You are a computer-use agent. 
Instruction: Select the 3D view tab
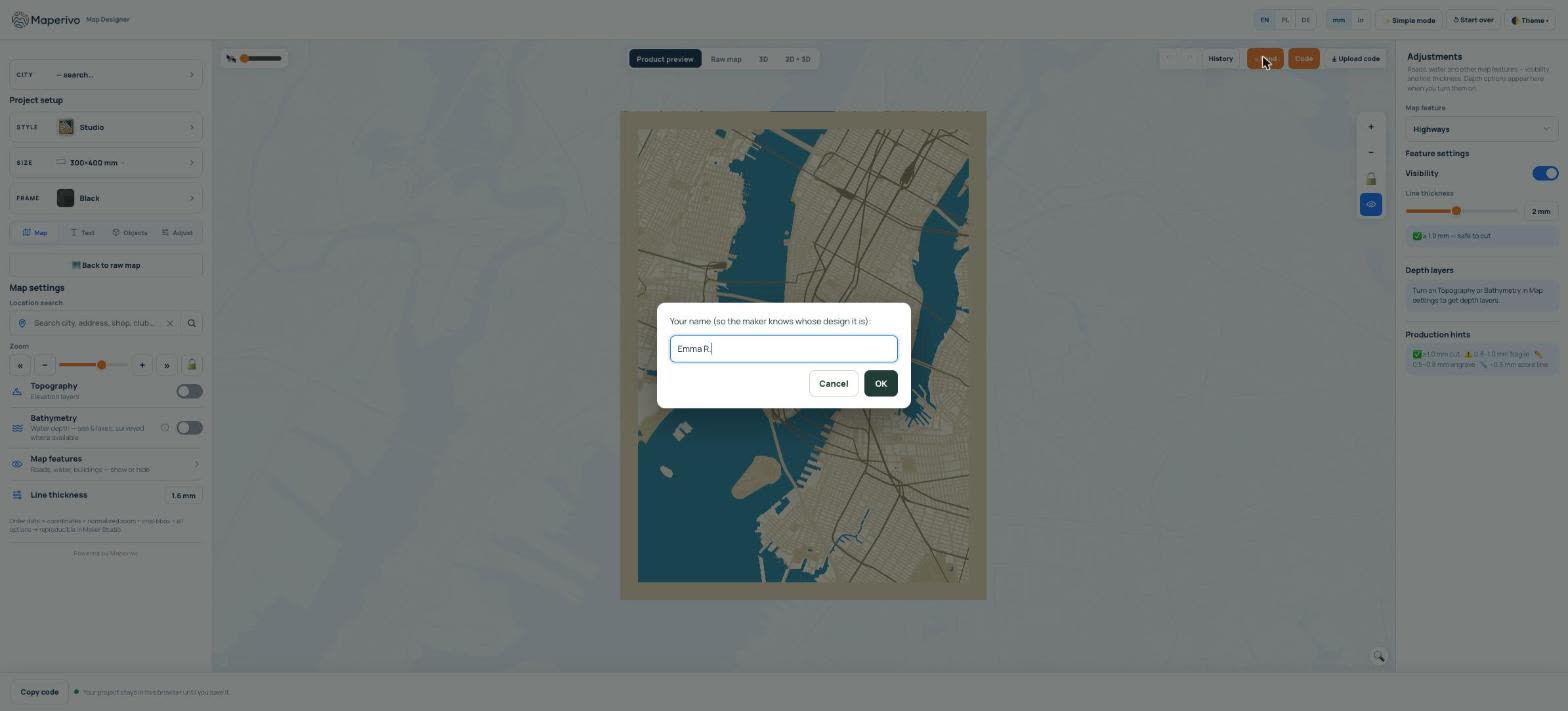763,59
